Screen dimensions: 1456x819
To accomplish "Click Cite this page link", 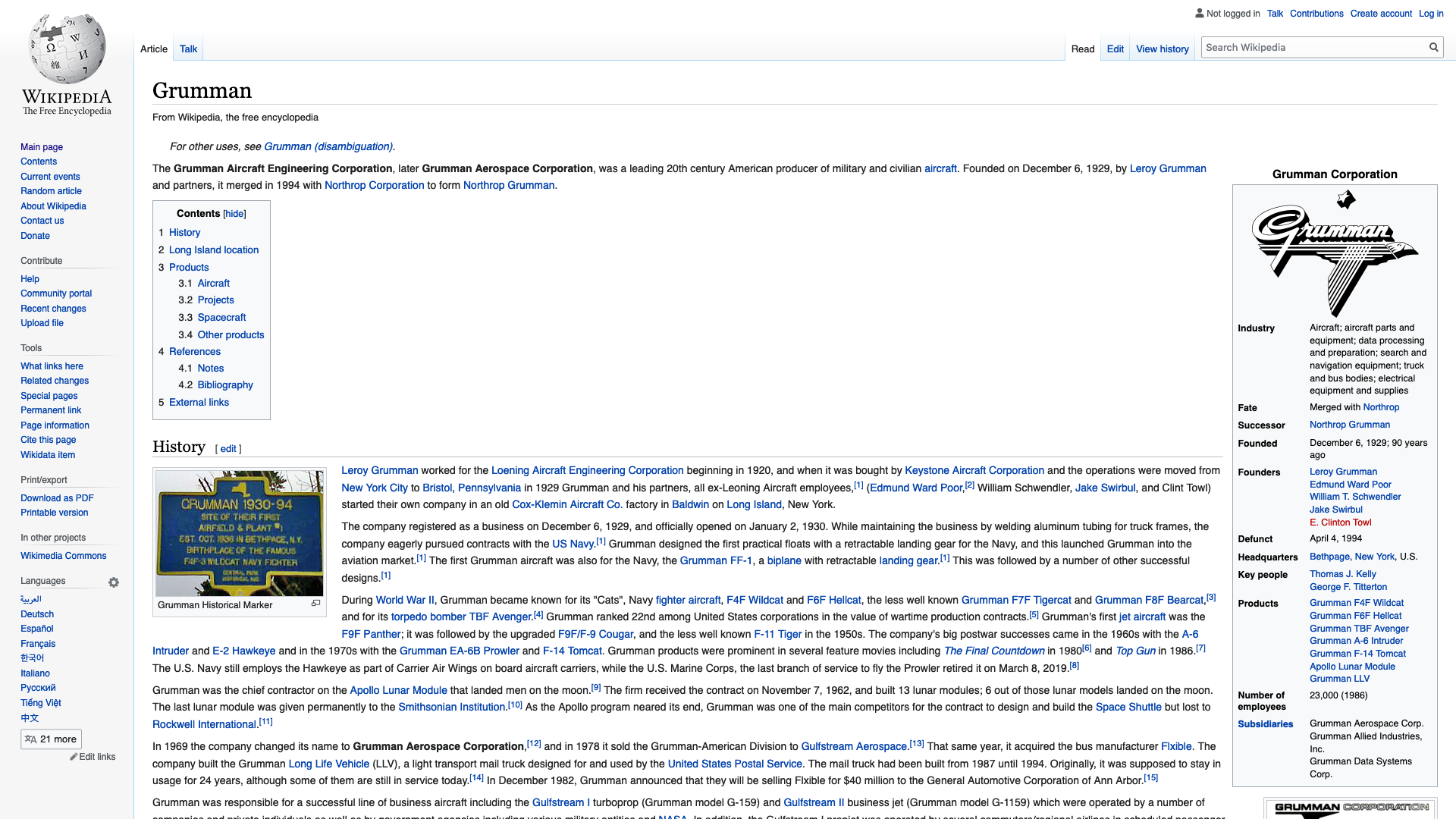I will pyautogui.click(x=48, y=440).
